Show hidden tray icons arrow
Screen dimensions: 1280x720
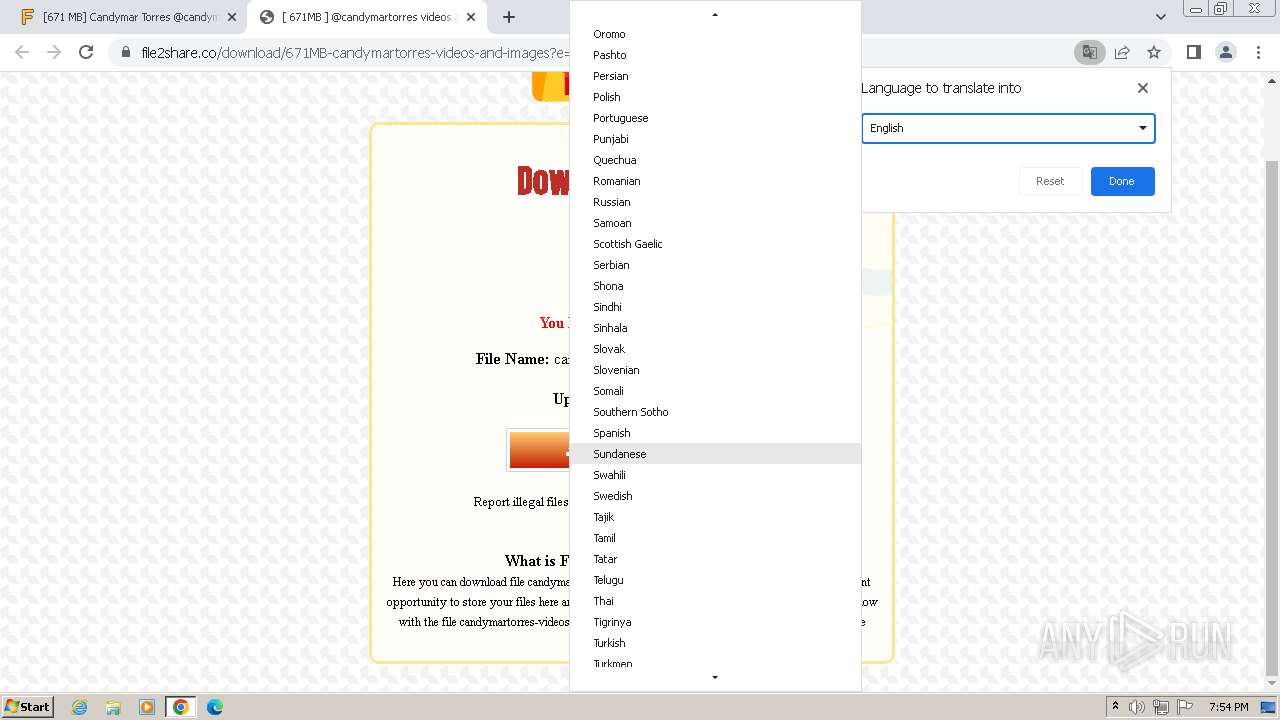(x=1115, y=707)
